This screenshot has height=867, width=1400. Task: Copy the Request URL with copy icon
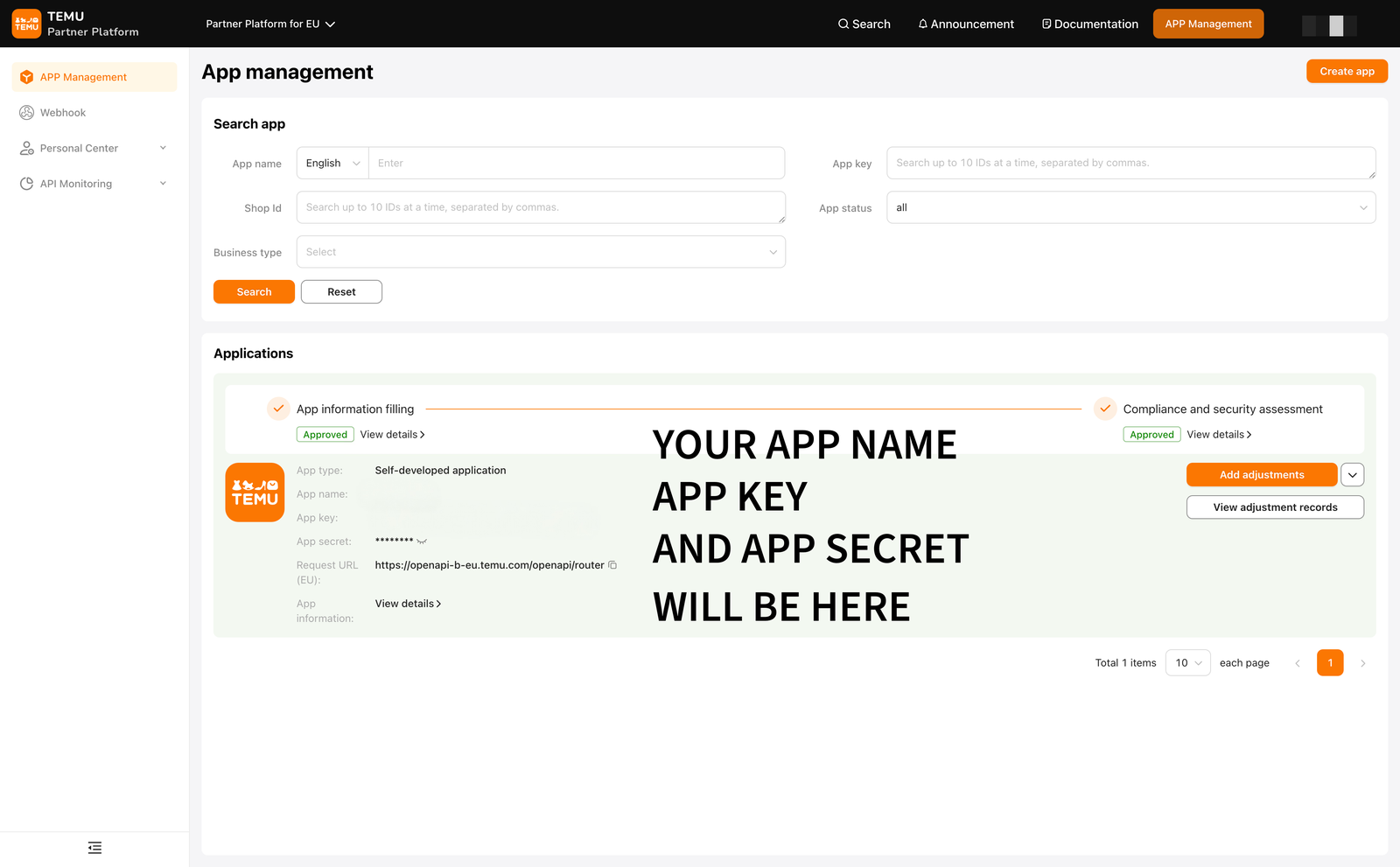pos(612,565)
